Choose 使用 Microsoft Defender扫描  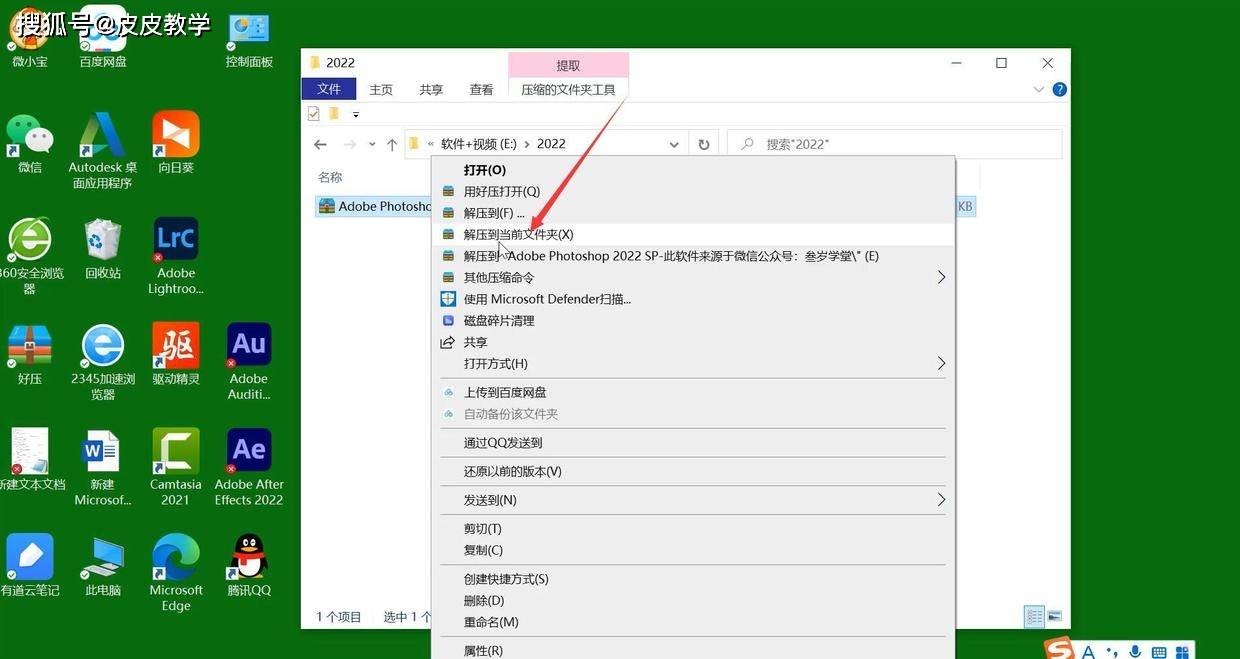(694, 299)
